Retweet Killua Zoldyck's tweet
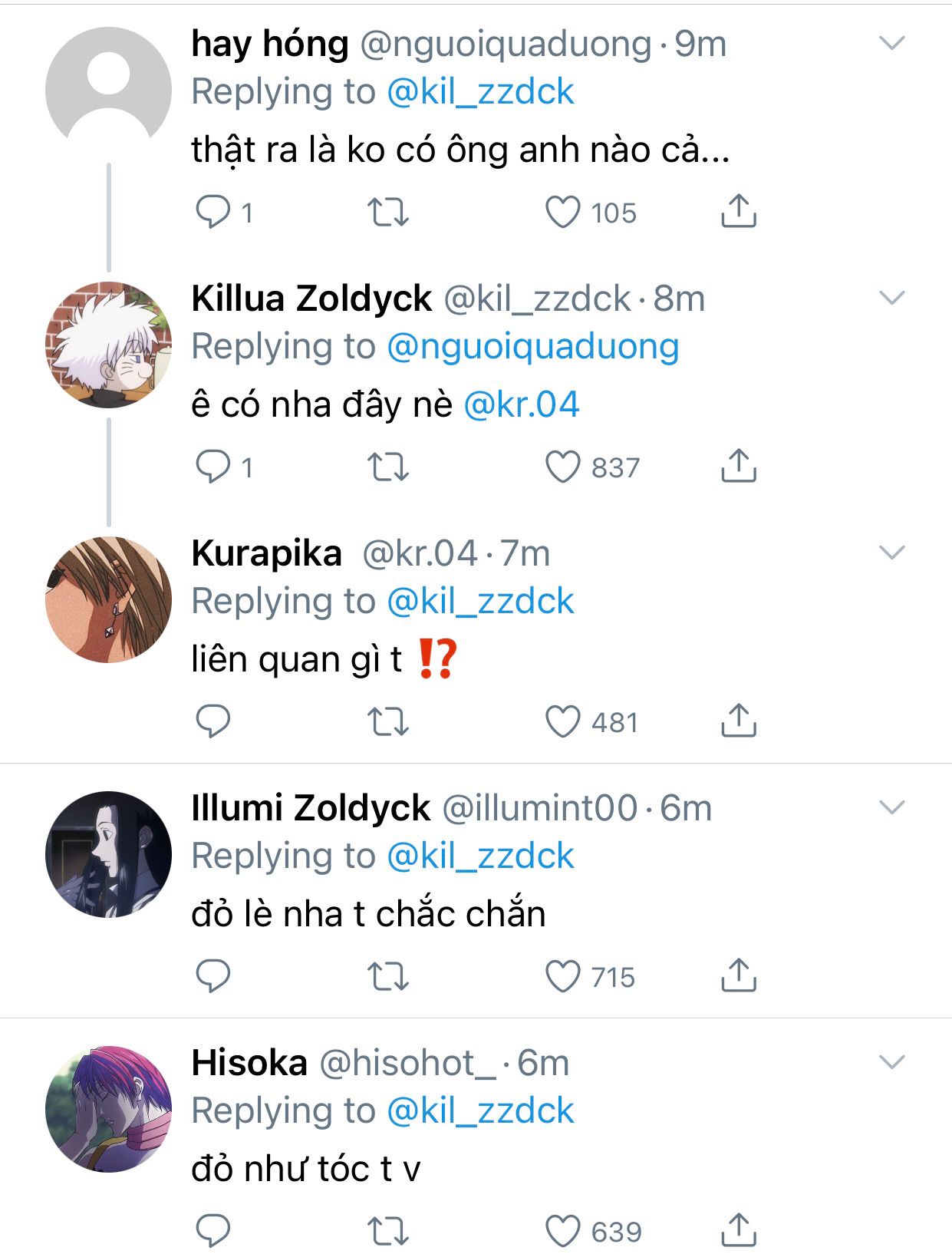Image resolution: width=952 pixels, height=1254 pixels. click(x=388, y=467)
